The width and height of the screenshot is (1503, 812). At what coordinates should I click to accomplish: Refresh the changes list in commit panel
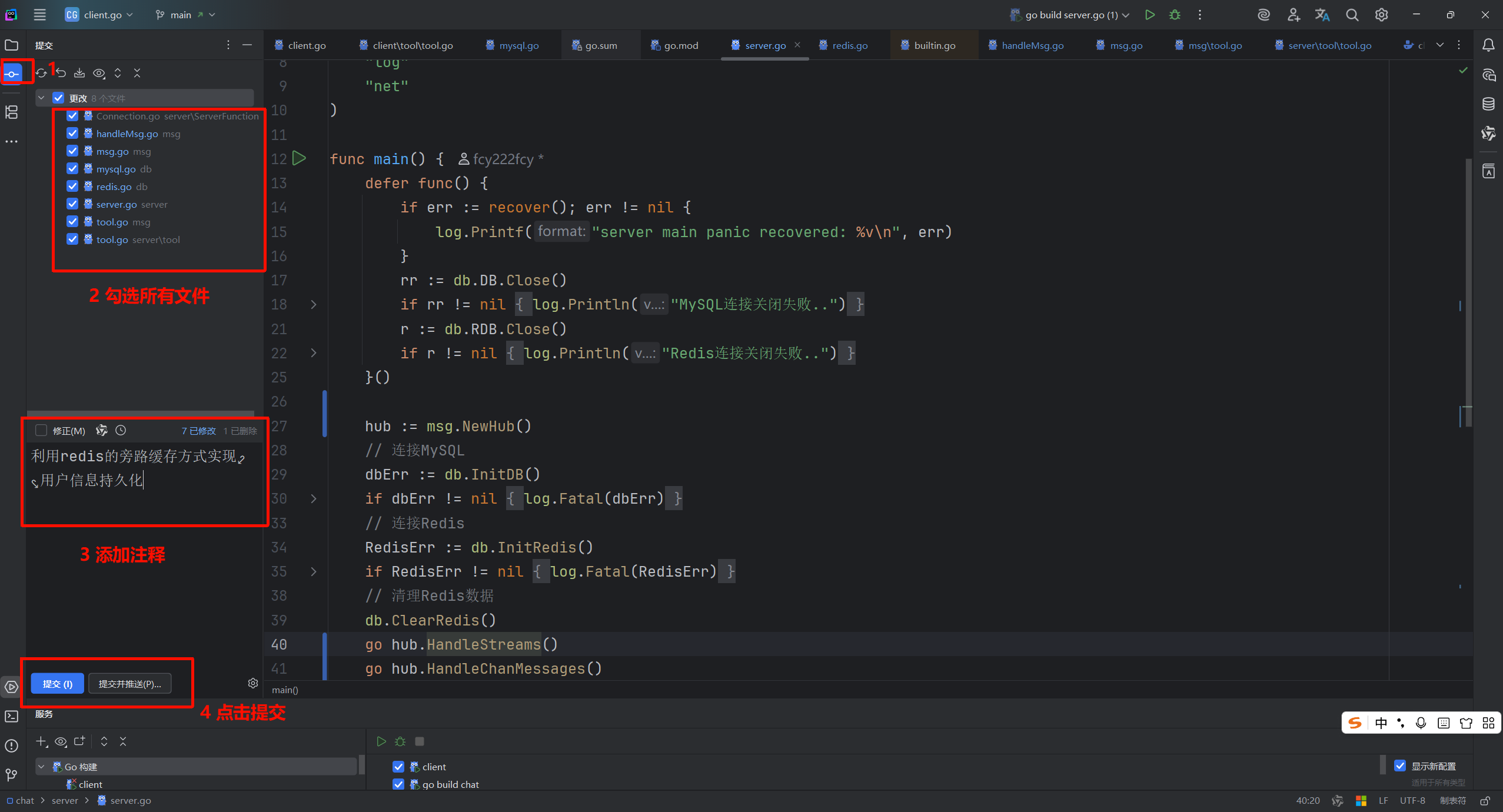click(x=41, y=73)
